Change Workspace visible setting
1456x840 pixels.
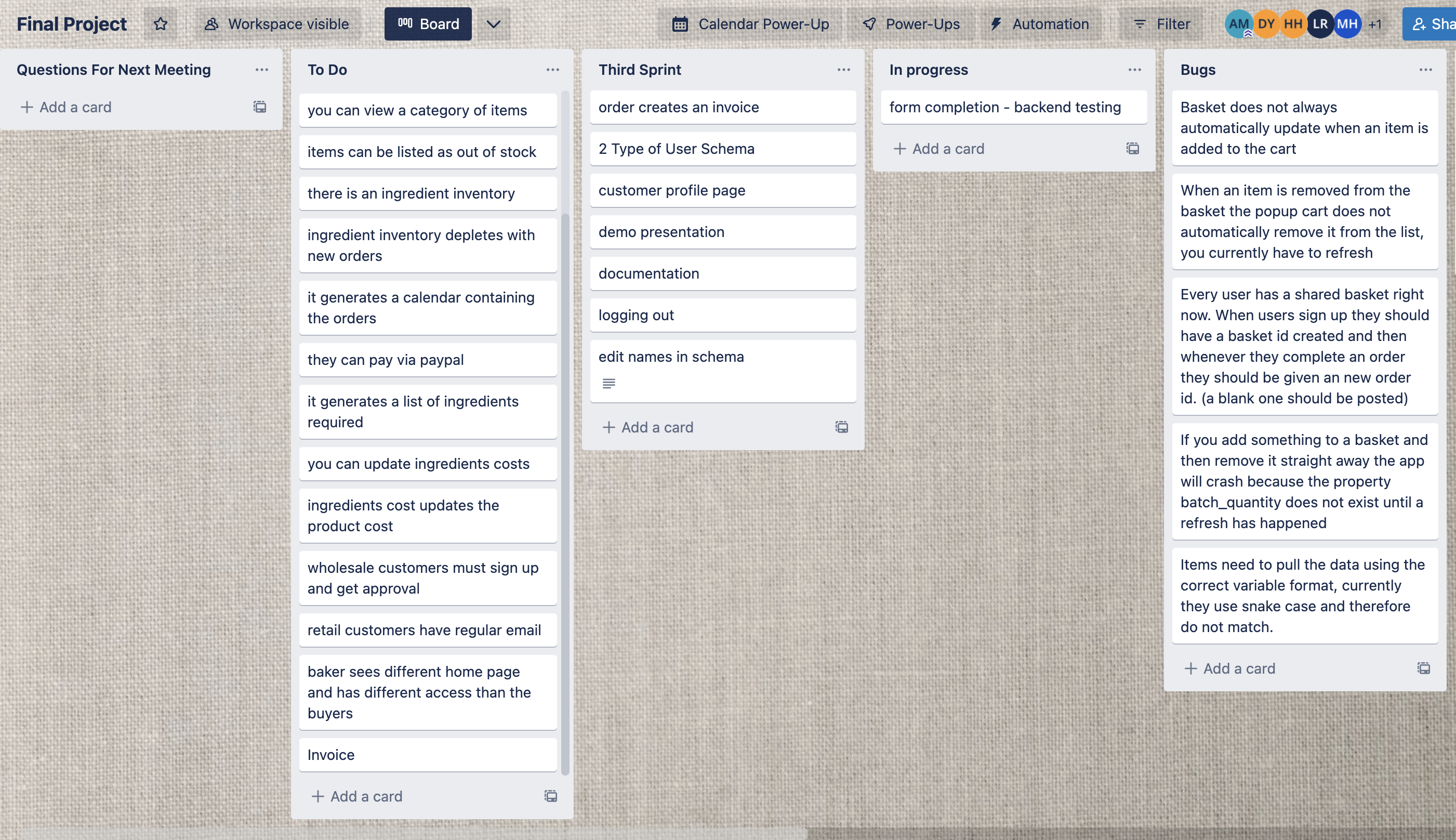pyautogui.click(x=277, y=24)
